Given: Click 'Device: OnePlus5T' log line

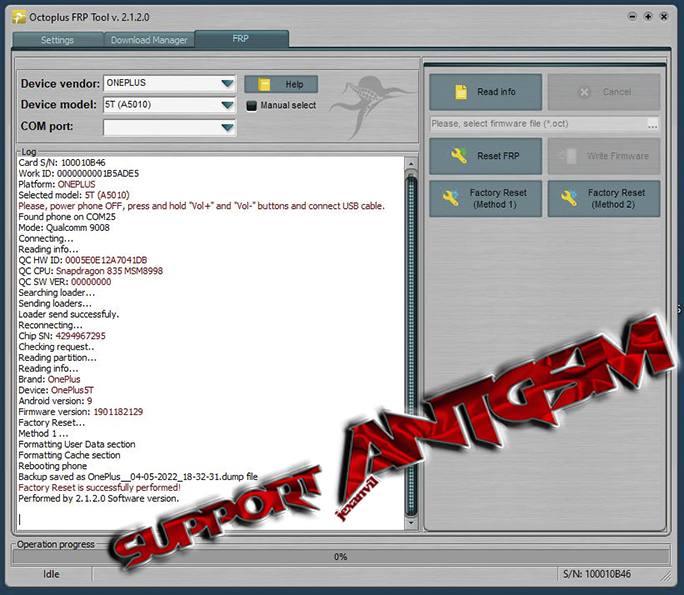Looking at the screenshot, I should click(56, 390).
